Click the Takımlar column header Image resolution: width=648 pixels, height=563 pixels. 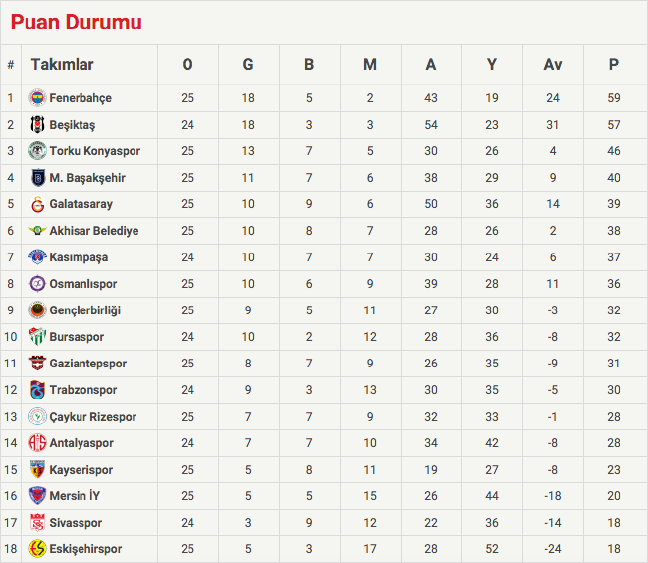coord(62,65)
